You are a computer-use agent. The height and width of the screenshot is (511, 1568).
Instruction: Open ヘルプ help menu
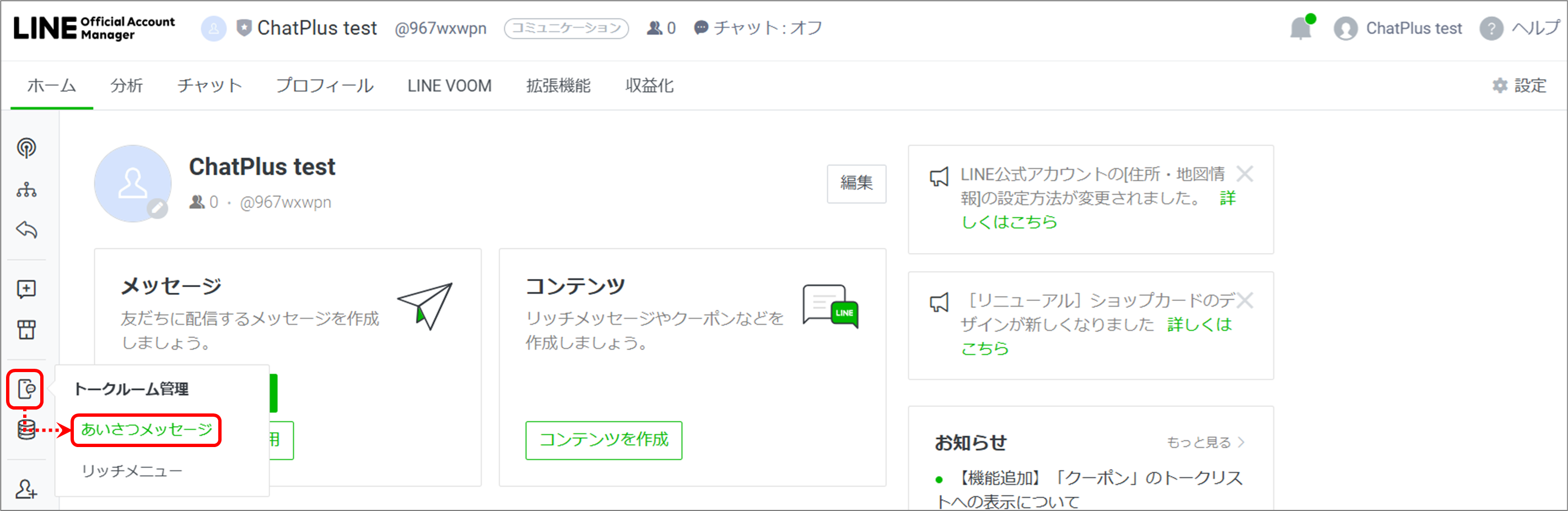[x=1520, y=29]
